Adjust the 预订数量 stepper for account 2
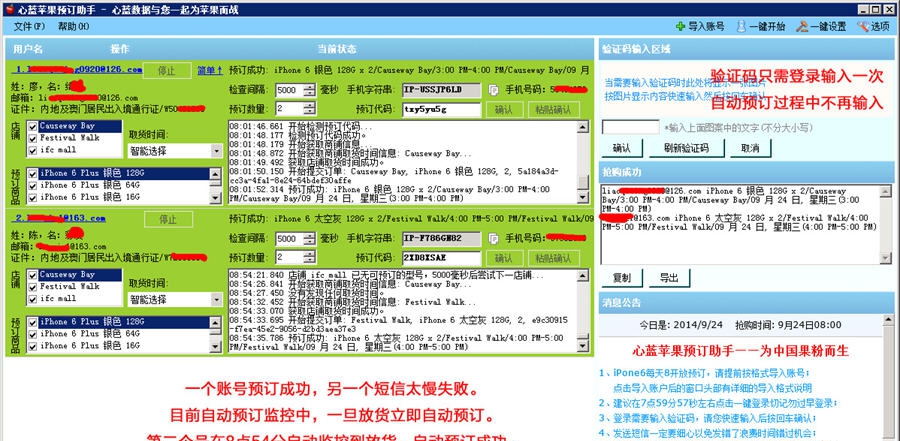The height and width of the screenshot is (441, 900). pos(310,257)
